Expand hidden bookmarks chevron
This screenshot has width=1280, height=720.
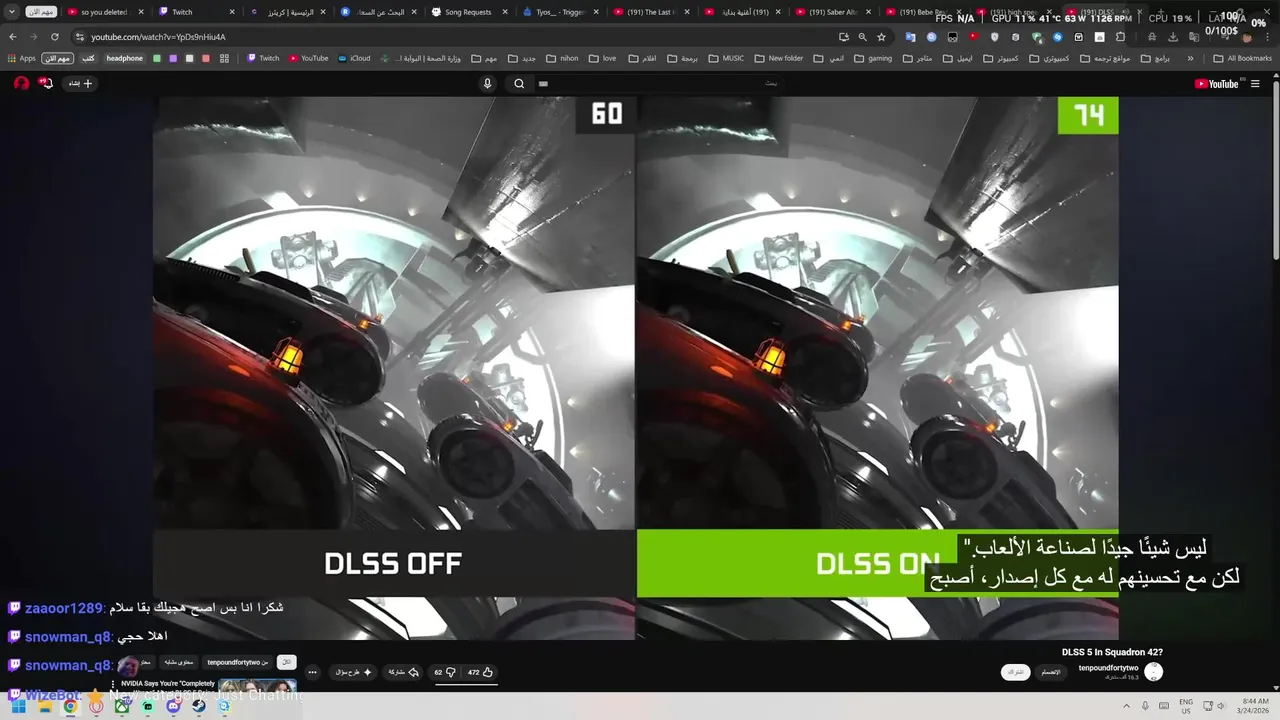click(x=1190, y=58)
